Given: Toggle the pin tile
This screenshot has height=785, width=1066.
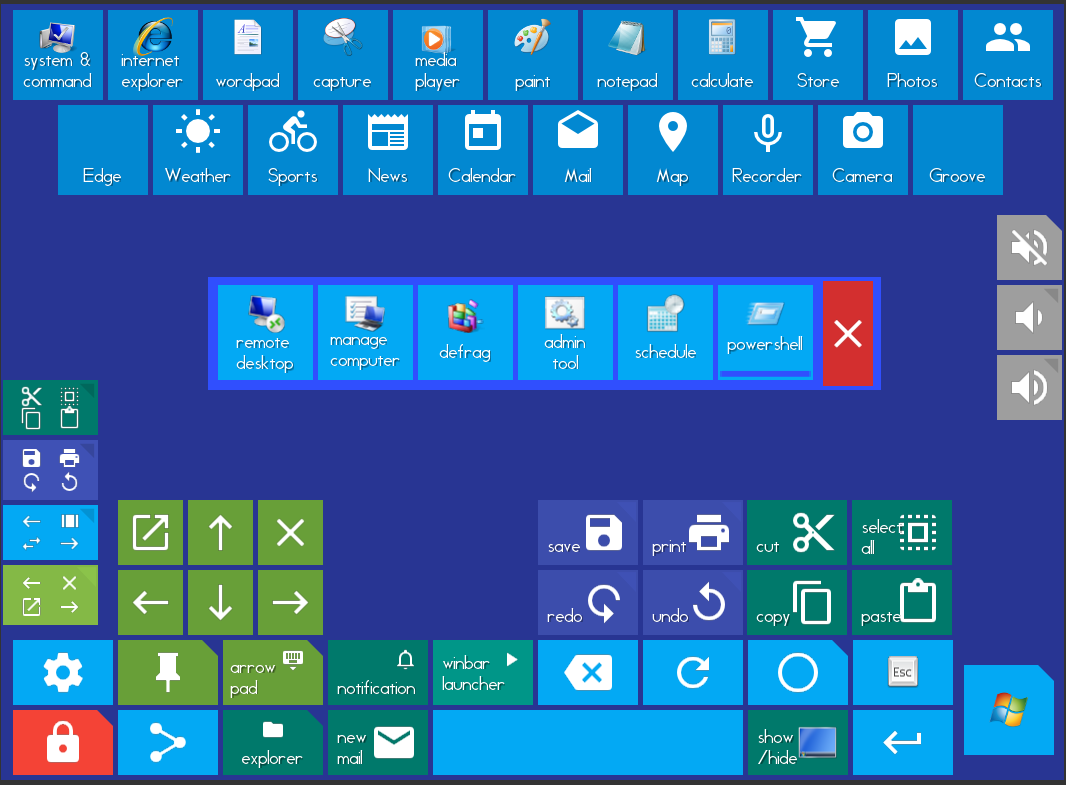Looking at the screenshot, I should pyautogui.click(x=168, y=672).
